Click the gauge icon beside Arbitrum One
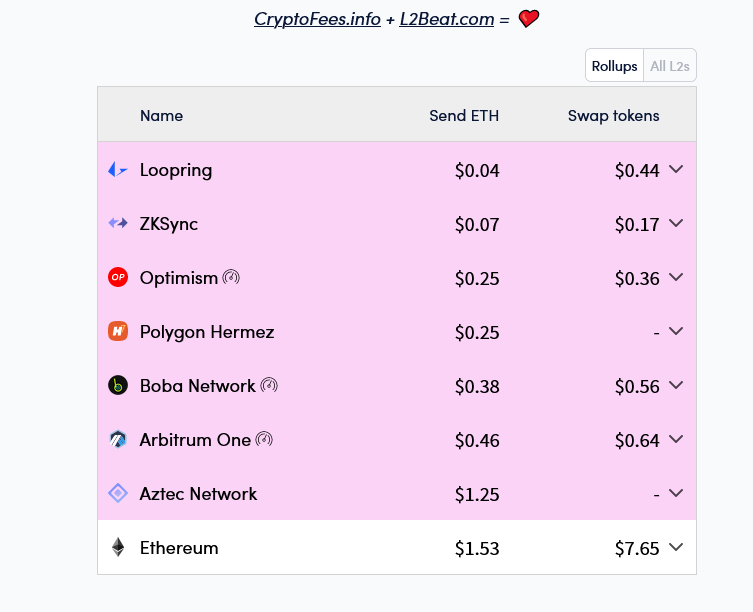Screen dimensions: 753x612 pyautogui.click(x=264, y=439)
